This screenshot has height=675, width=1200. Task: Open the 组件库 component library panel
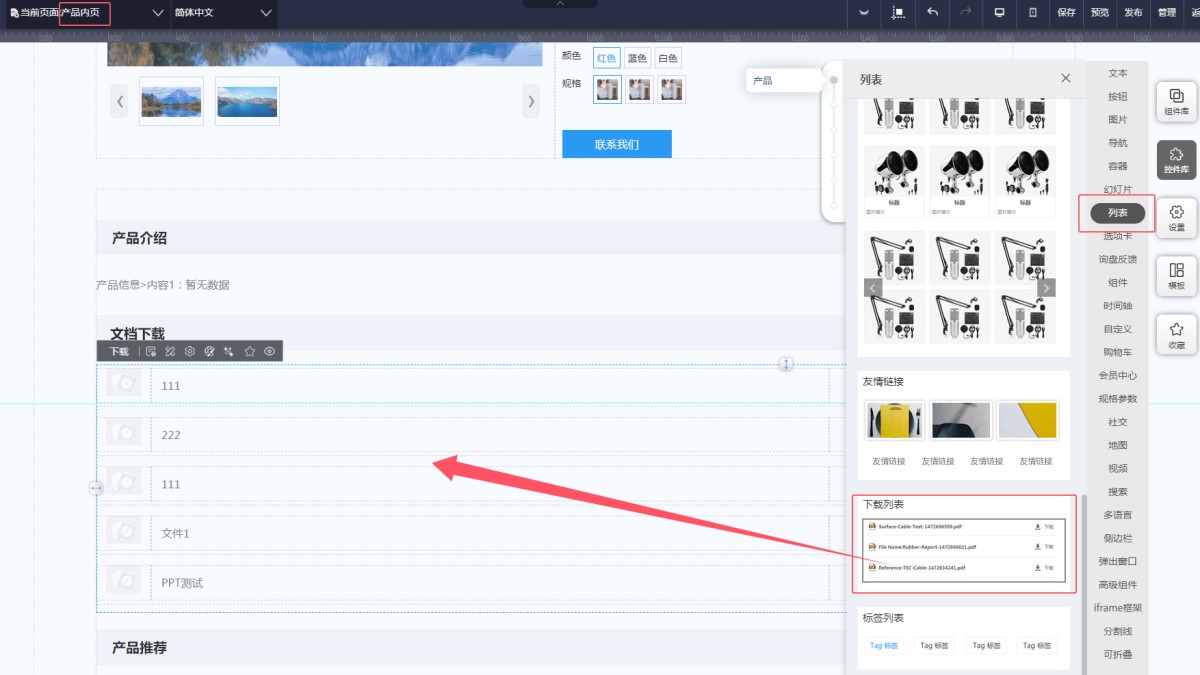tap(1176, 102)
